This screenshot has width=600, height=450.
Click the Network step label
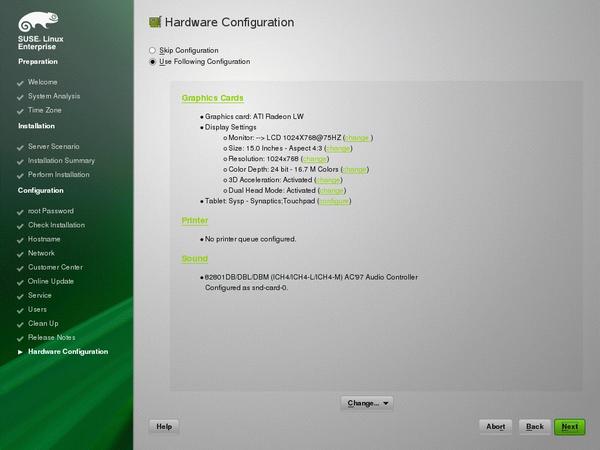click(41, 253)
